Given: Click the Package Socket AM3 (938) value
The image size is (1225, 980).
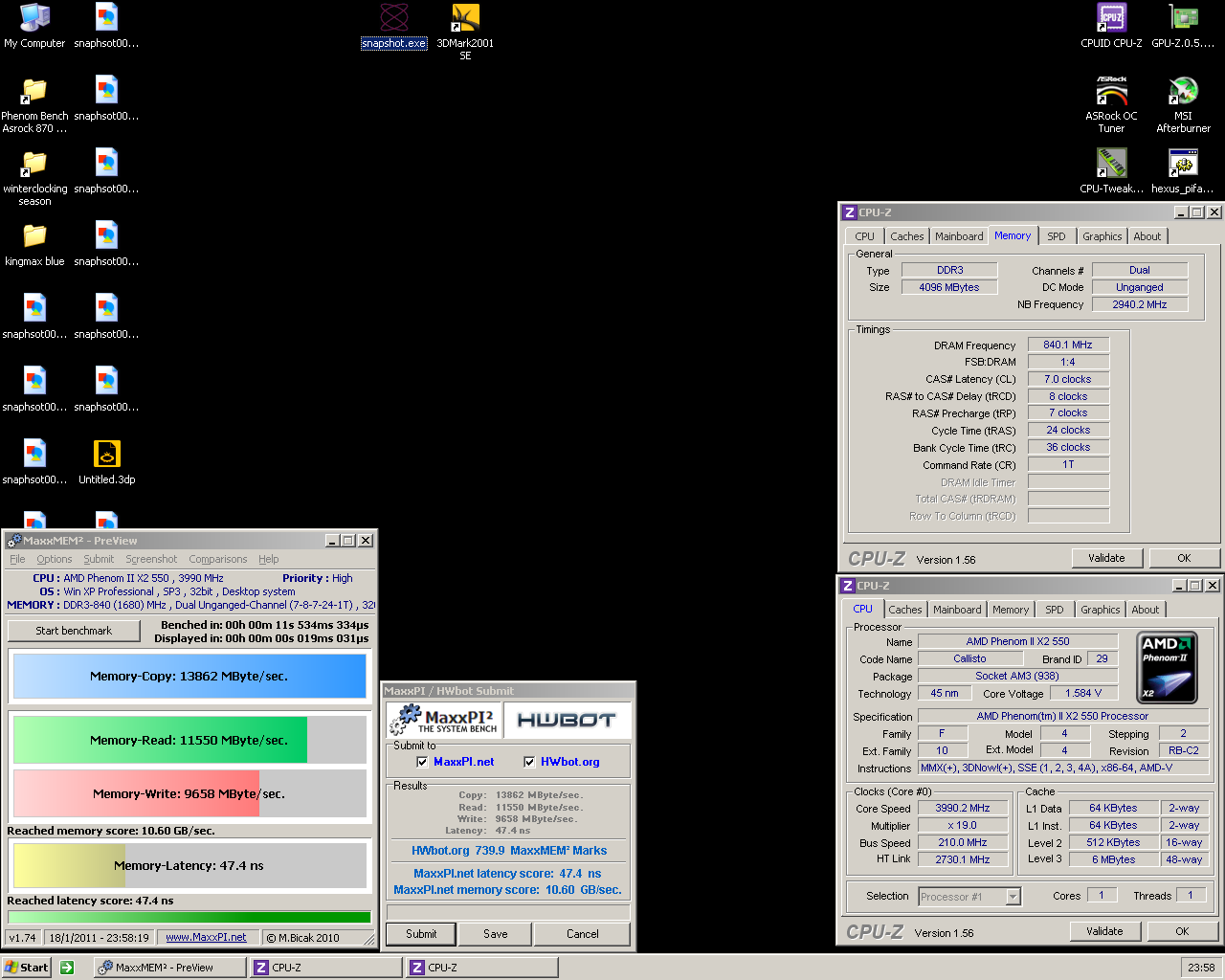Looking at the screenshot, I should point(1017,676).
